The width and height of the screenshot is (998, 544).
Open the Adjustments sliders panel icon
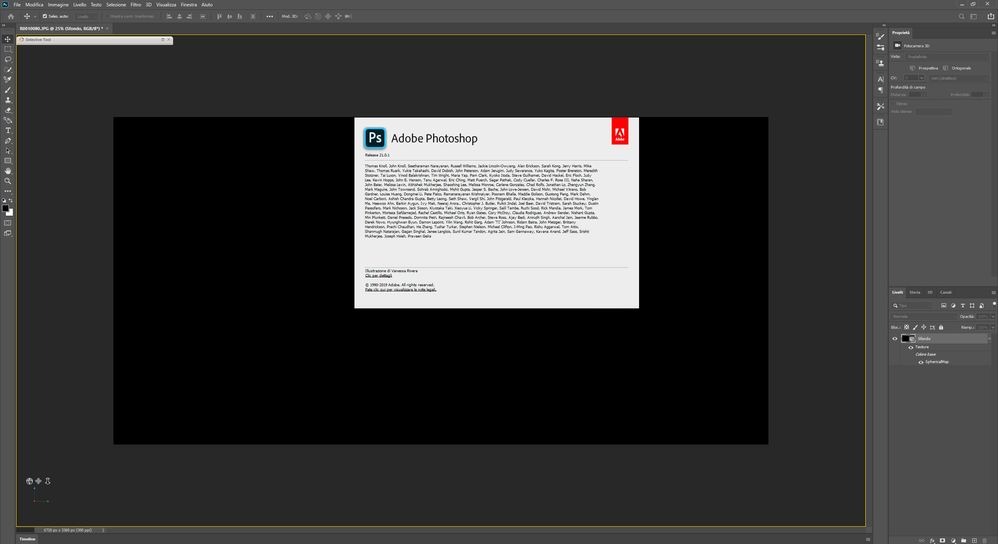point(880,48)
